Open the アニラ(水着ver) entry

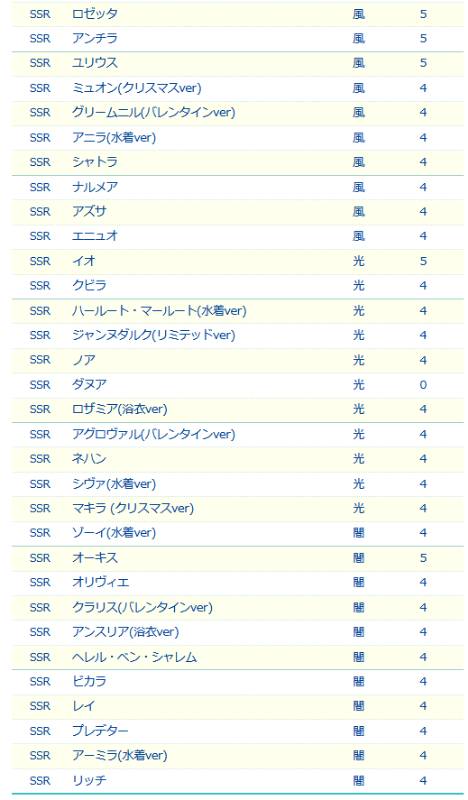tap(114, 137)
